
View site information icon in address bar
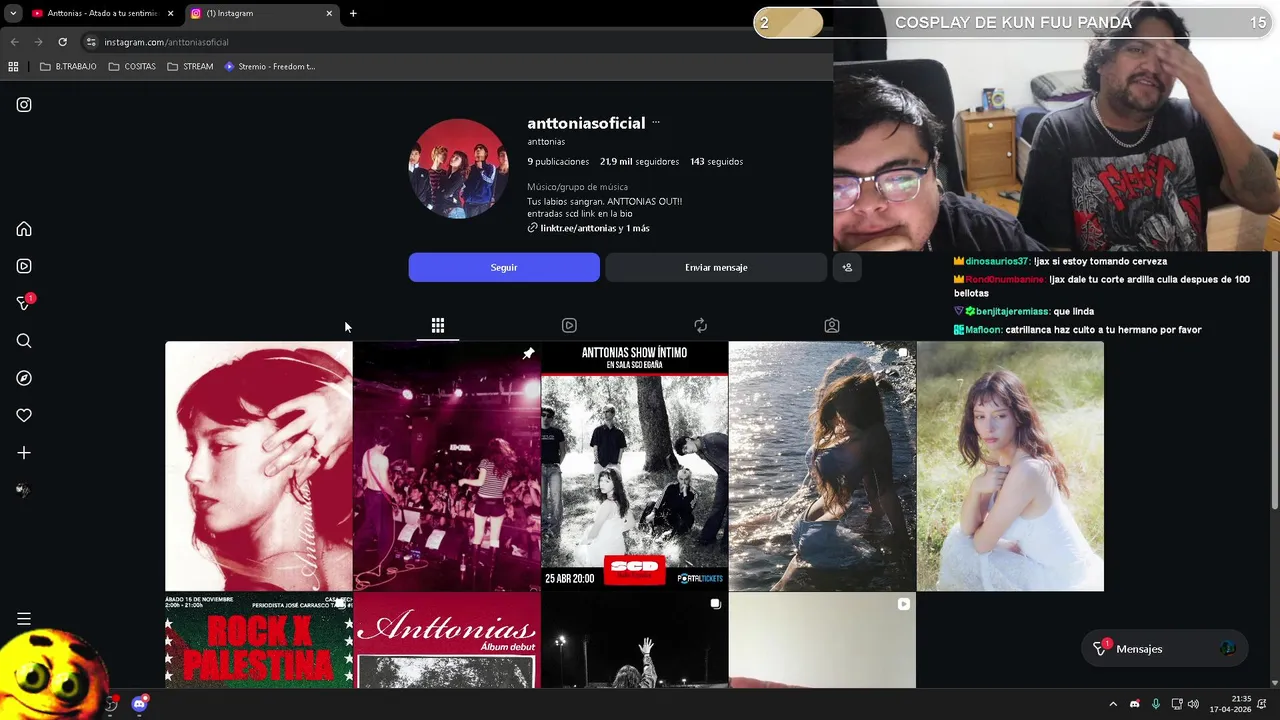pyautogui.click(x=91, y=42)
